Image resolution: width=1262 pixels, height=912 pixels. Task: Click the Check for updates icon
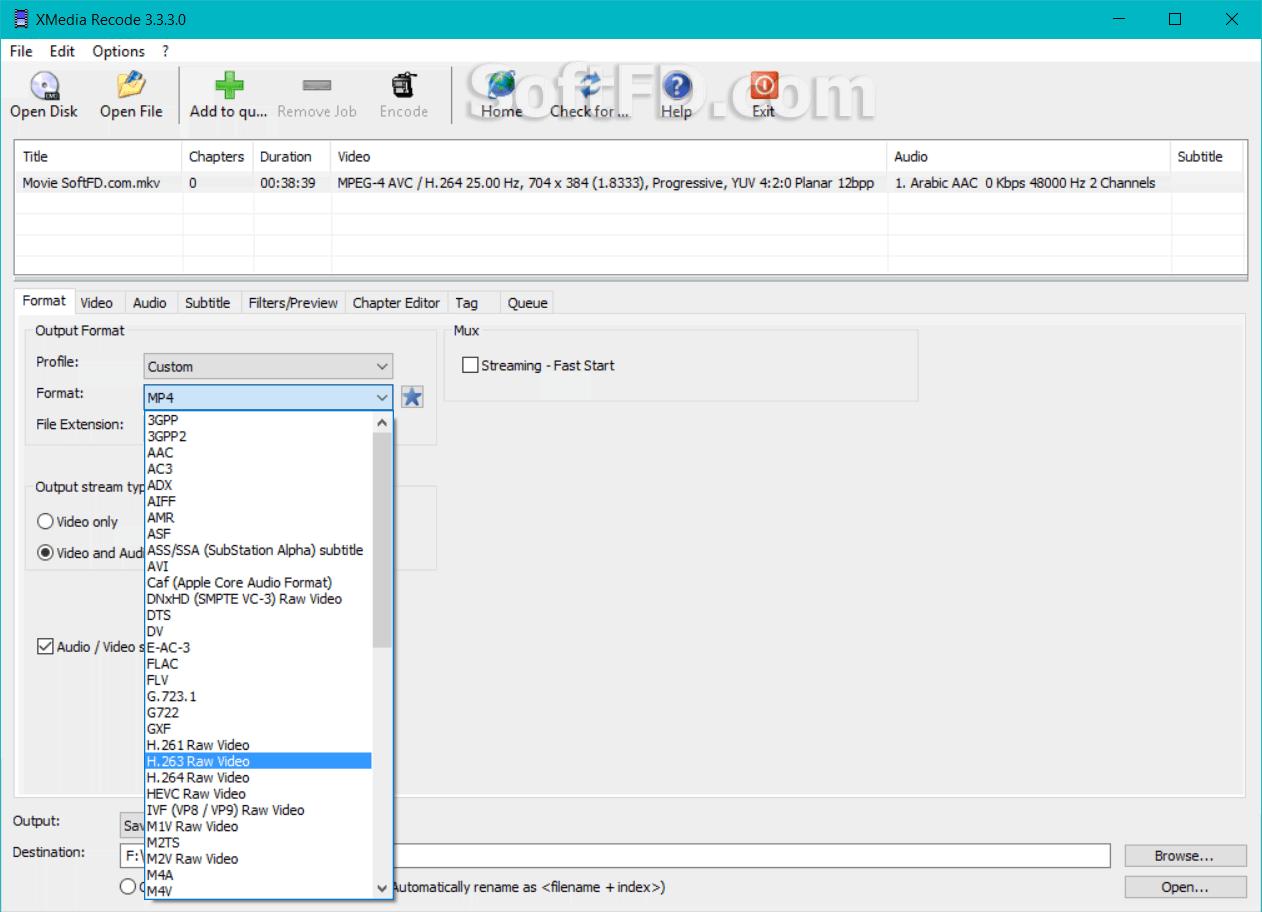(x=590, y=85)
